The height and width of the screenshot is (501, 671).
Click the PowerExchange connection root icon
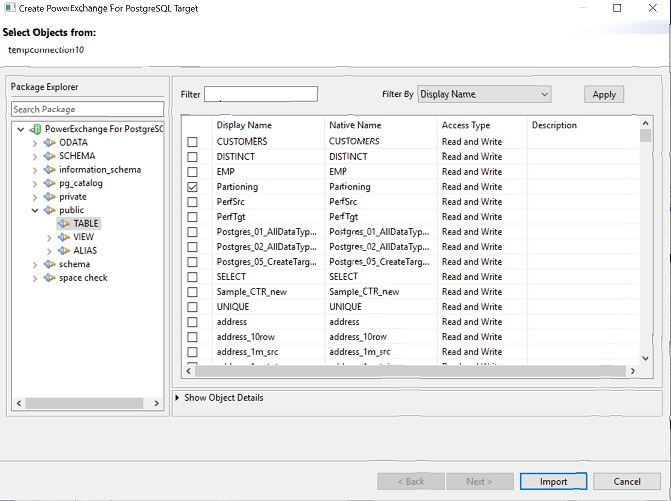[x=37, y=129]
